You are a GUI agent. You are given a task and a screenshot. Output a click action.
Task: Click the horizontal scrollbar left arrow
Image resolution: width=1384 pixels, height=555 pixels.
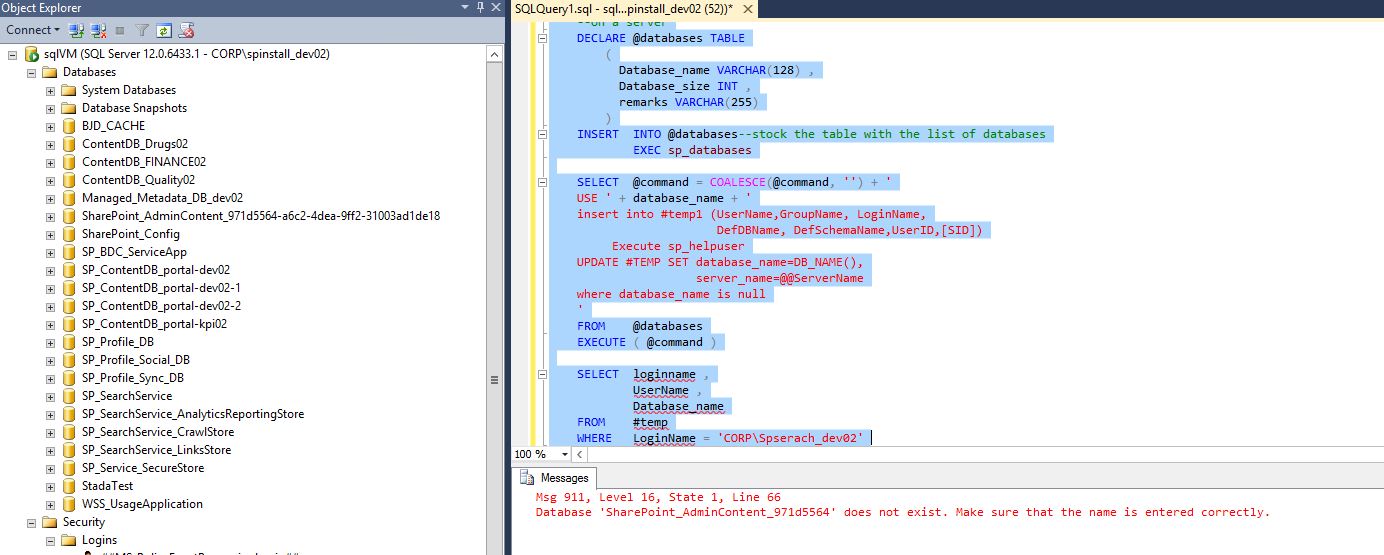[x=580, y=454]
